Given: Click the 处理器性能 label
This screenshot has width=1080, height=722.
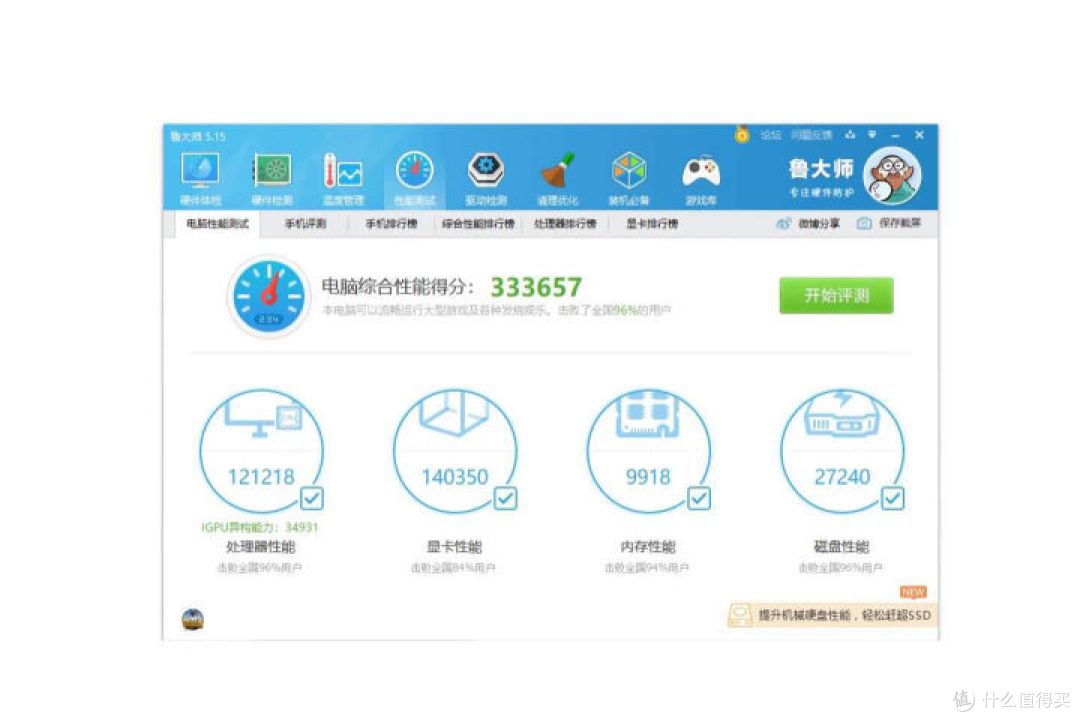Looking at the screenshot, I should pos(260,547).
